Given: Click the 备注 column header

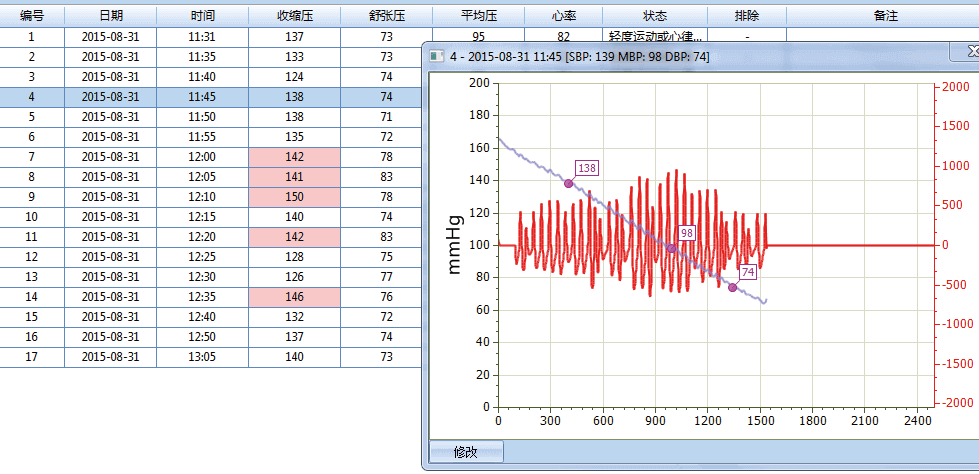Looking at the screenshot, I should point(884,17).
